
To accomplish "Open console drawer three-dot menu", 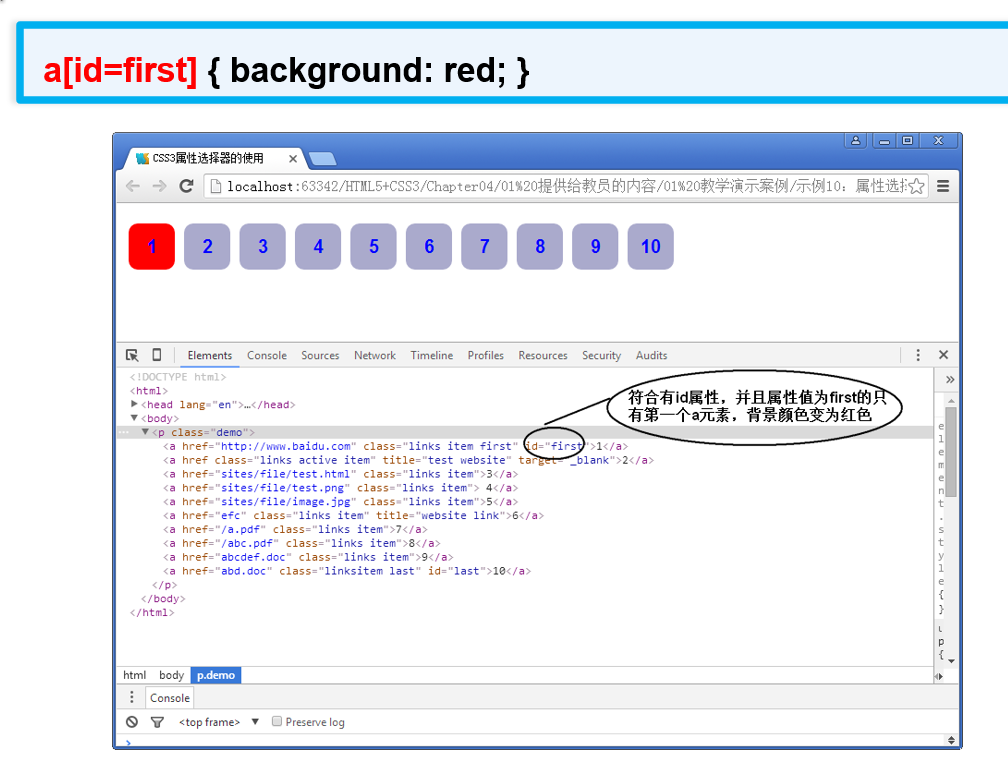I will 132,697.
